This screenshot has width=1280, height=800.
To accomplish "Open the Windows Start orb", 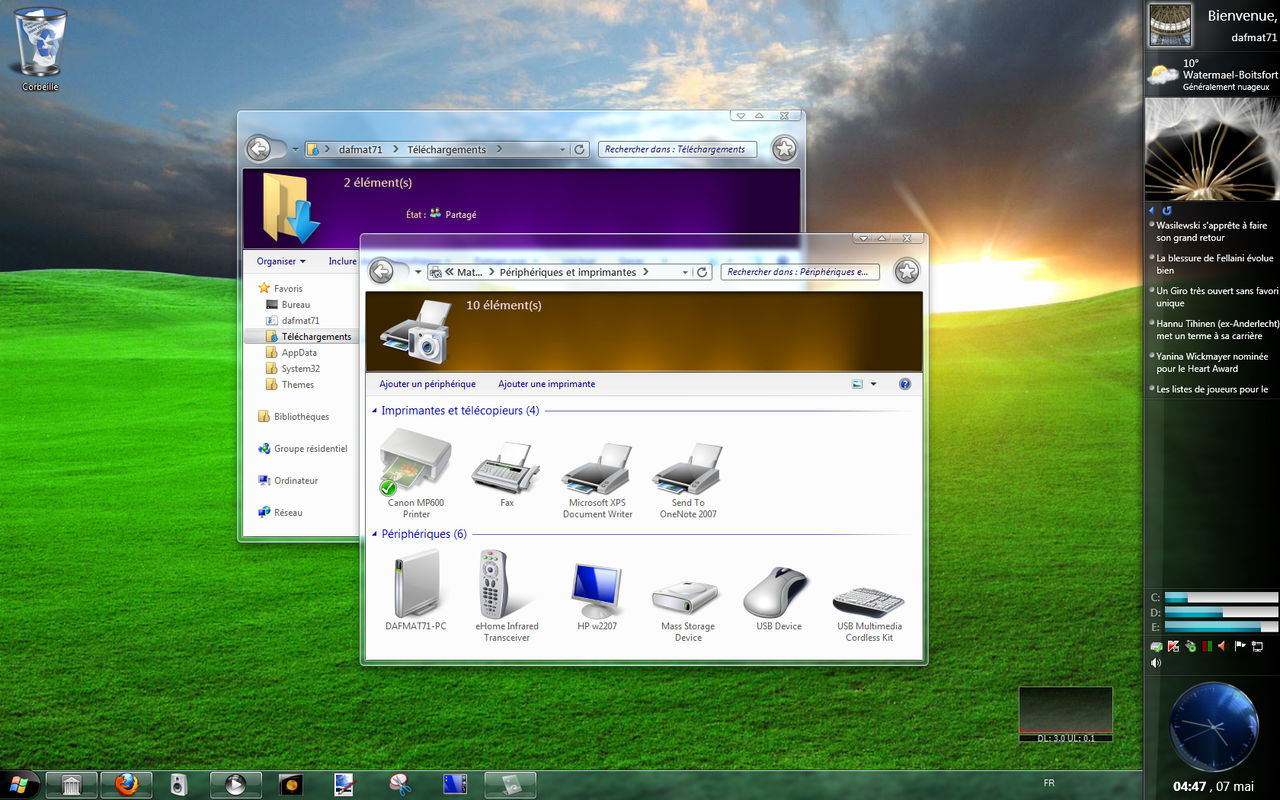I will click(x=21, y=784).
